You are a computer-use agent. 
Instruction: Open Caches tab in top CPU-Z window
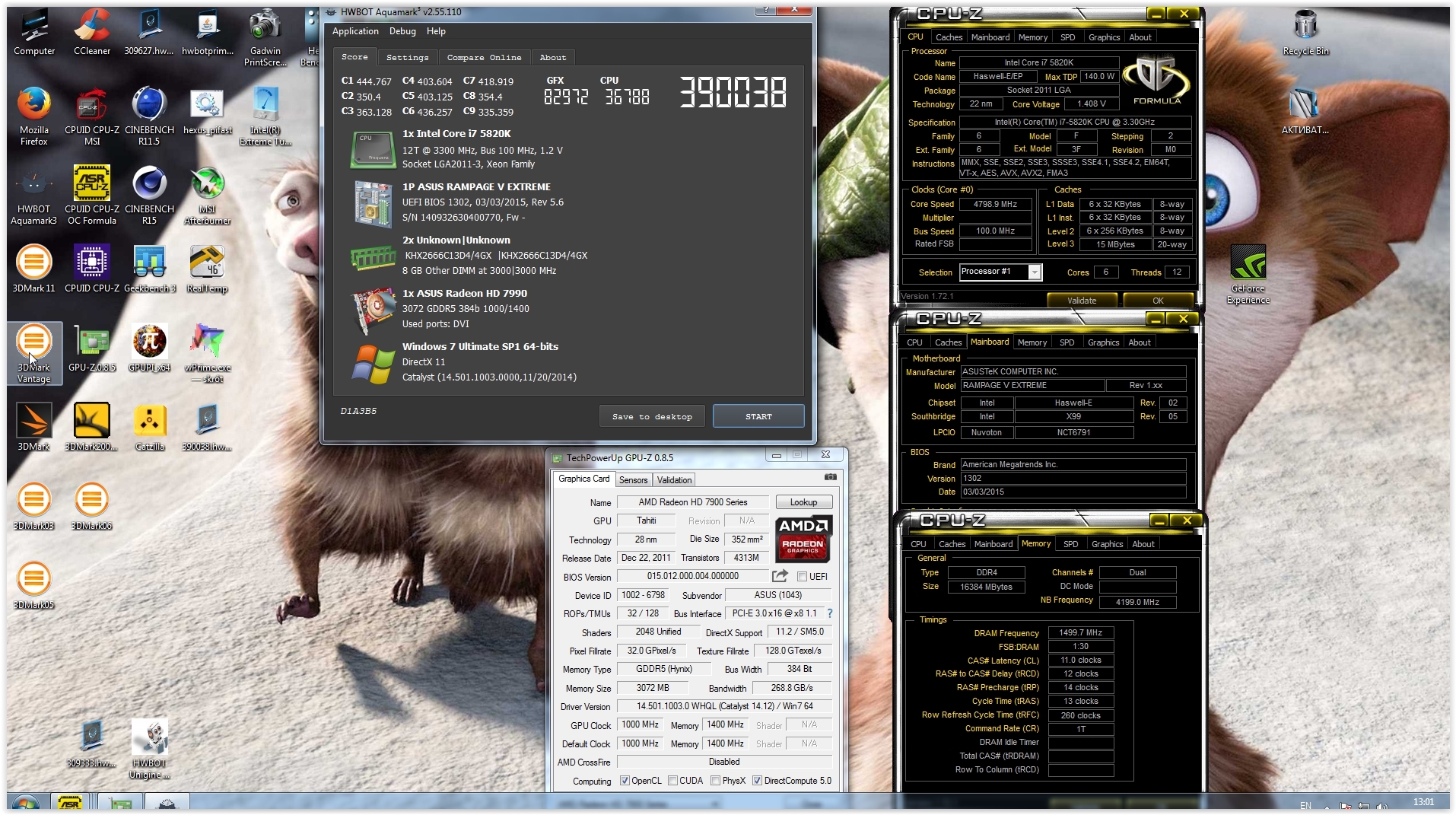pos(949,37)
